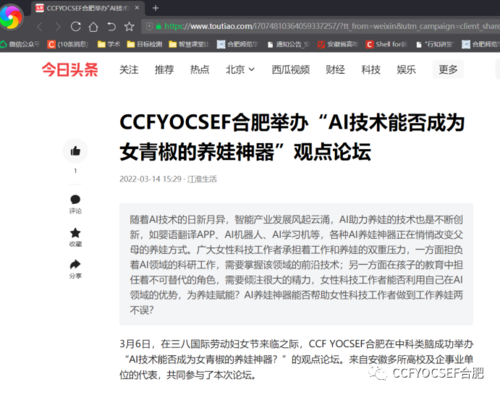The height and width of the screenshot is (395, 500).
Task: Select 娱乐 in the navigation
Action: coord(406,70)
